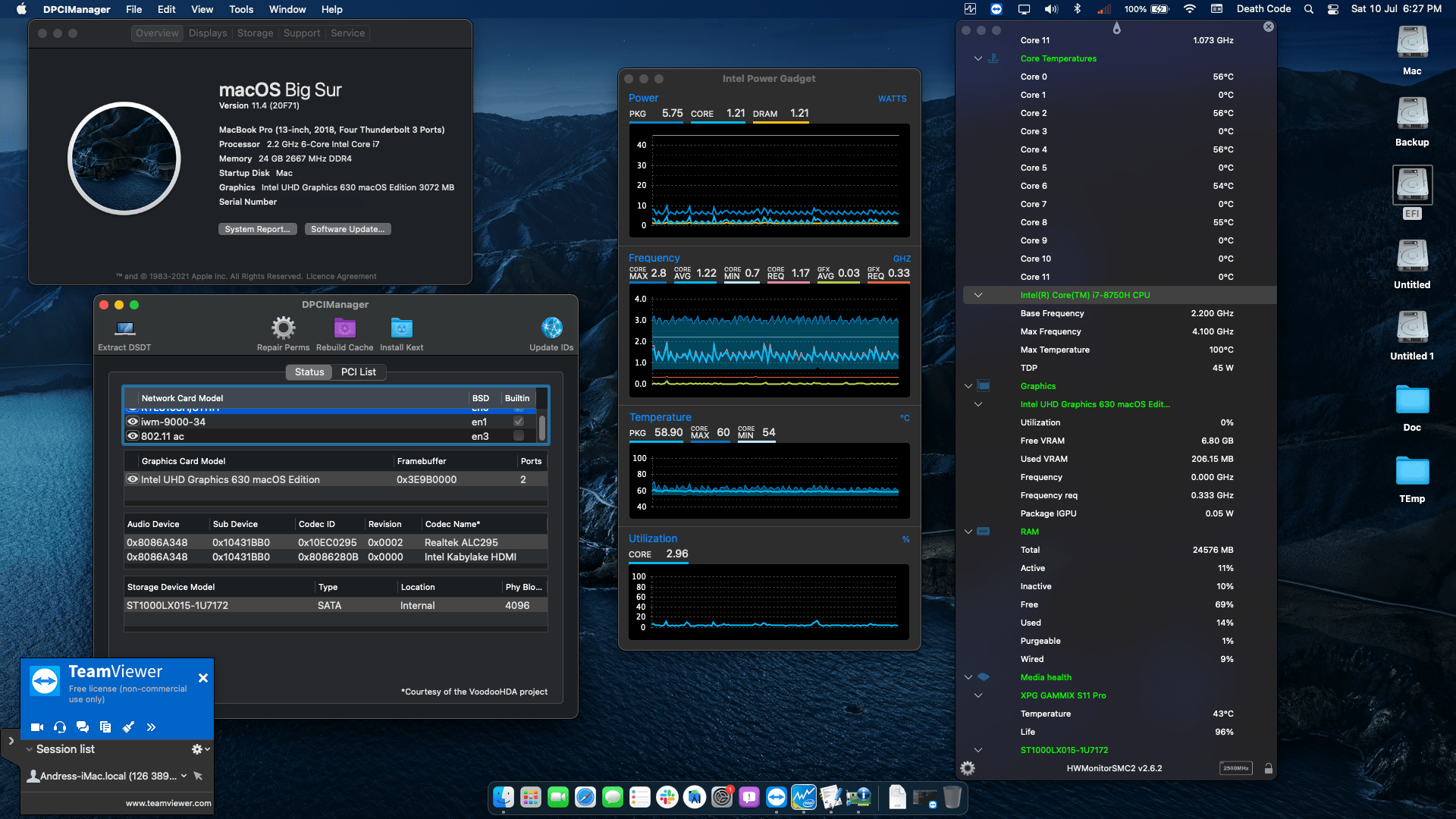
Task: Click eye toggle for iwm-9000-34 row
Action: pyautogui.click(x=133, y=422)
